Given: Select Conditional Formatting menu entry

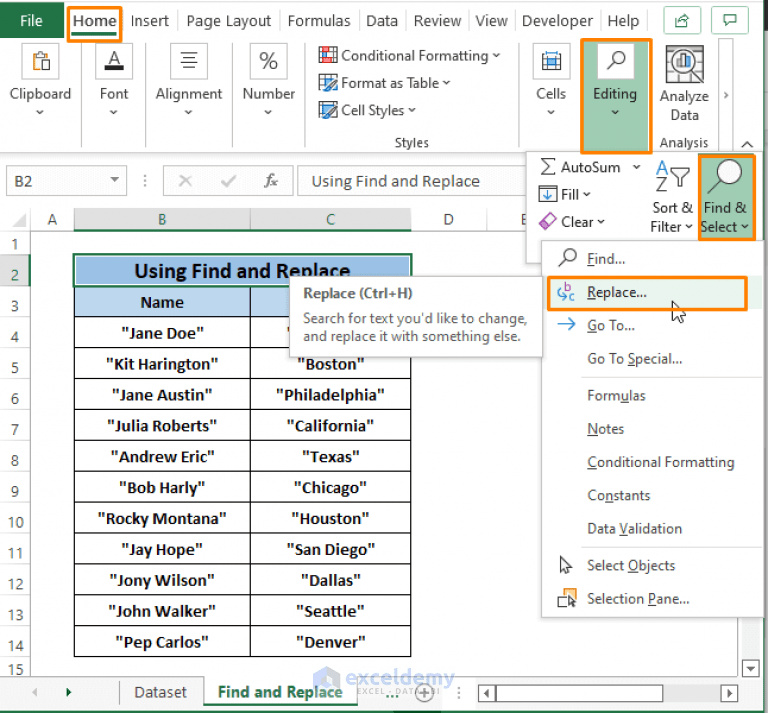Looking at the screenshot, I should [x=653, y=462].
